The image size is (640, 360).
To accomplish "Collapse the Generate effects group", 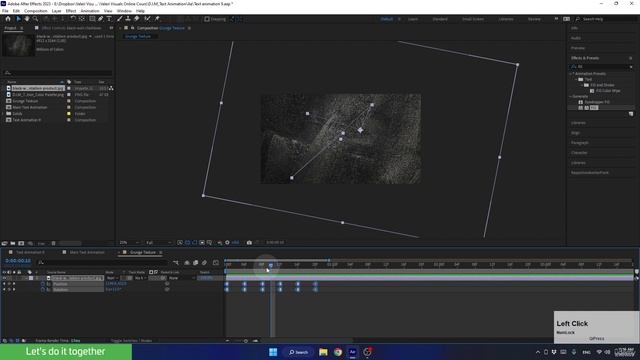I will [x=571, y=97].
